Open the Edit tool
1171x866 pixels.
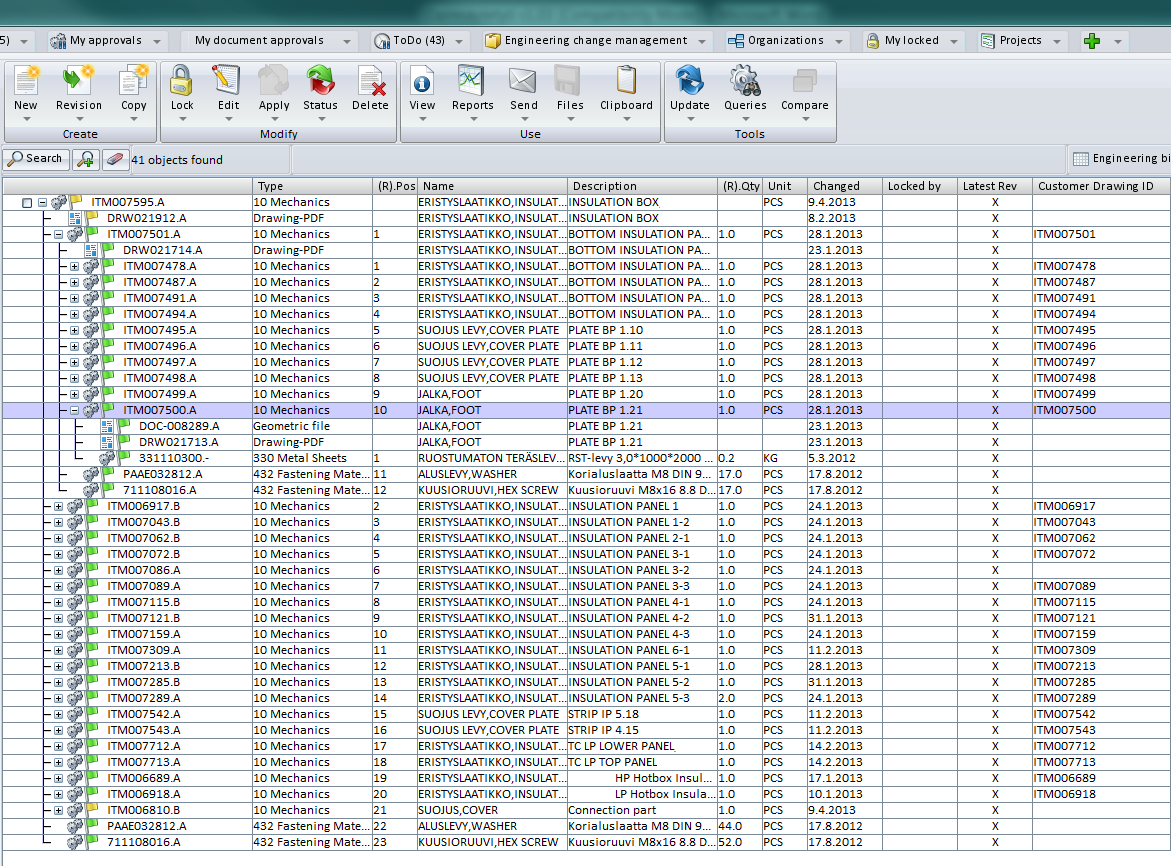226,81
